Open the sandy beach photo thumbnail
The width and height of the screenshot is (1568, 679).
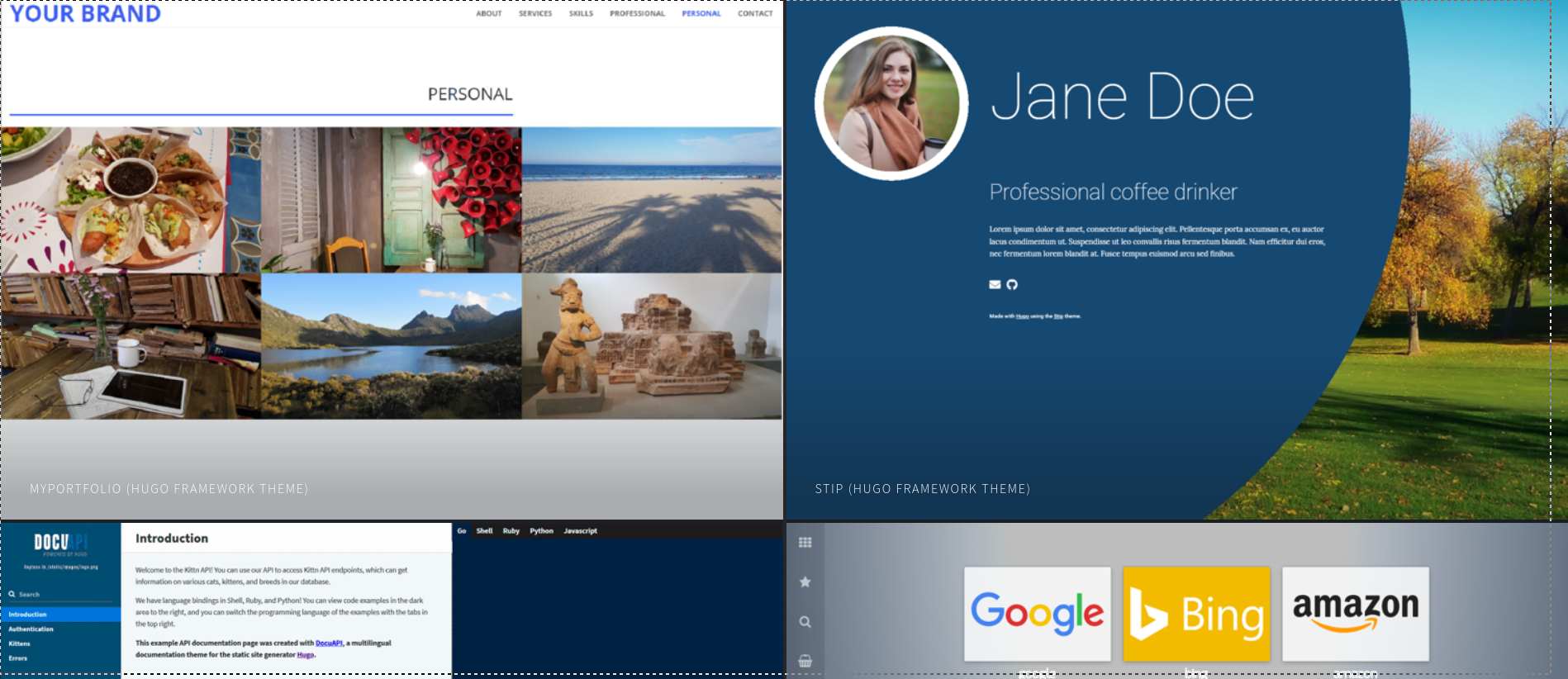(x=652, y=200)
